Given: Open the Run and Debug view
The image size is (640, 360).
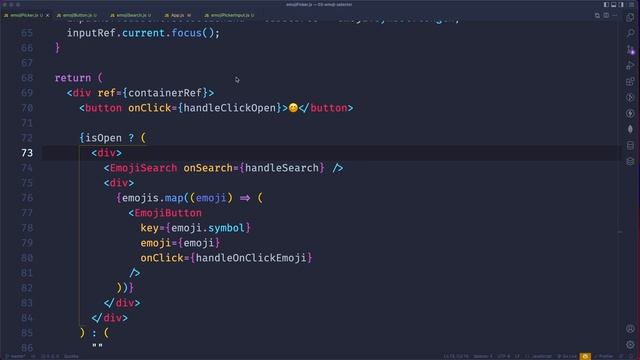Looking at the screenshot, I should (630, 65).
